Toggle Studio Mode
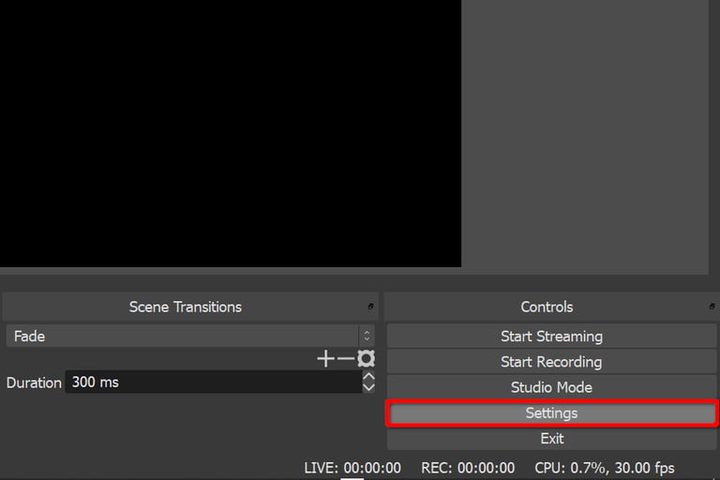The width and height of the screenshot is (720, 480). pyautogui.click(x=551, y=387)
